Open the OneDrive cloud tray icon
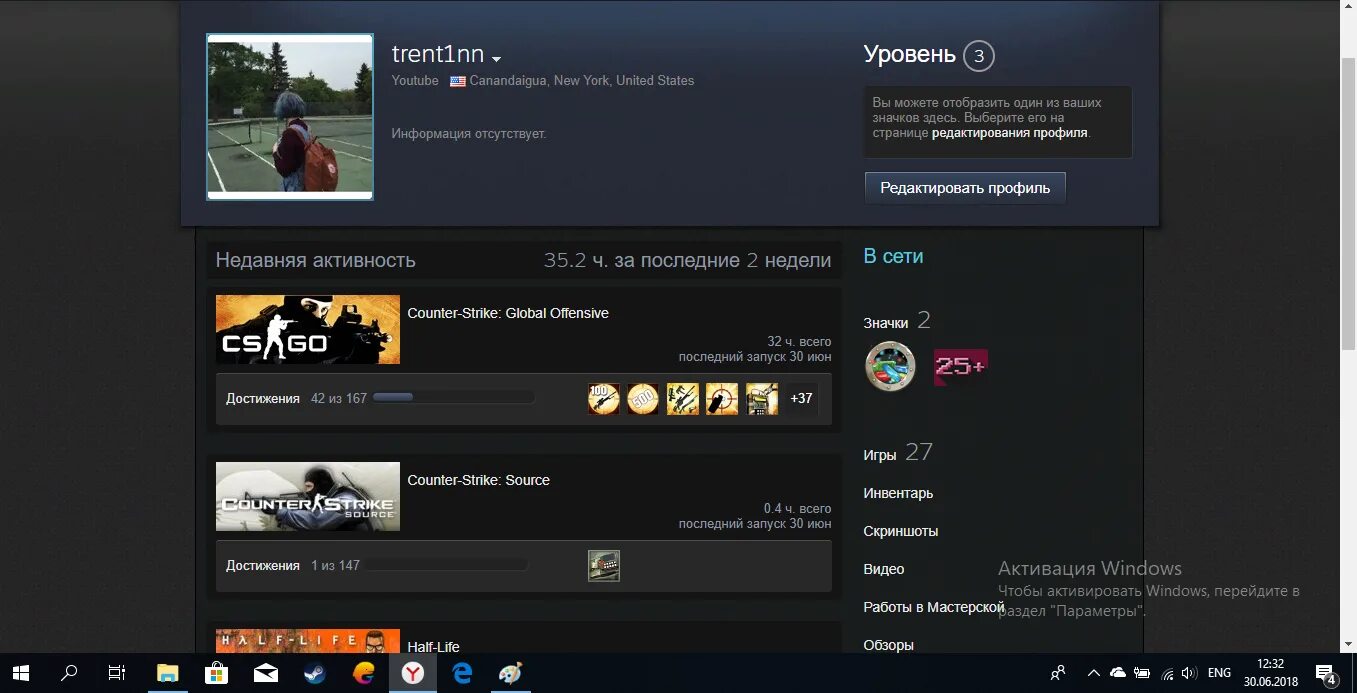The height and width of the screenshot is (693, 1357). (1118, 673)
